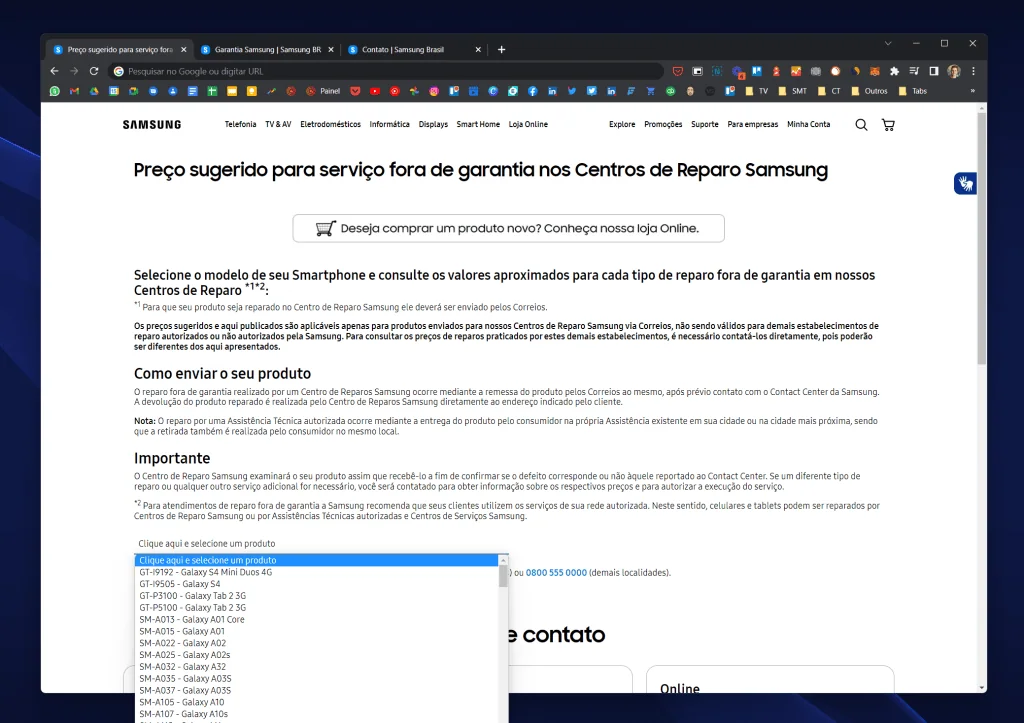Open the YouTube bookmark icon
The image size is (1024, 723).
pyautogui.click(x=374, y=90)
